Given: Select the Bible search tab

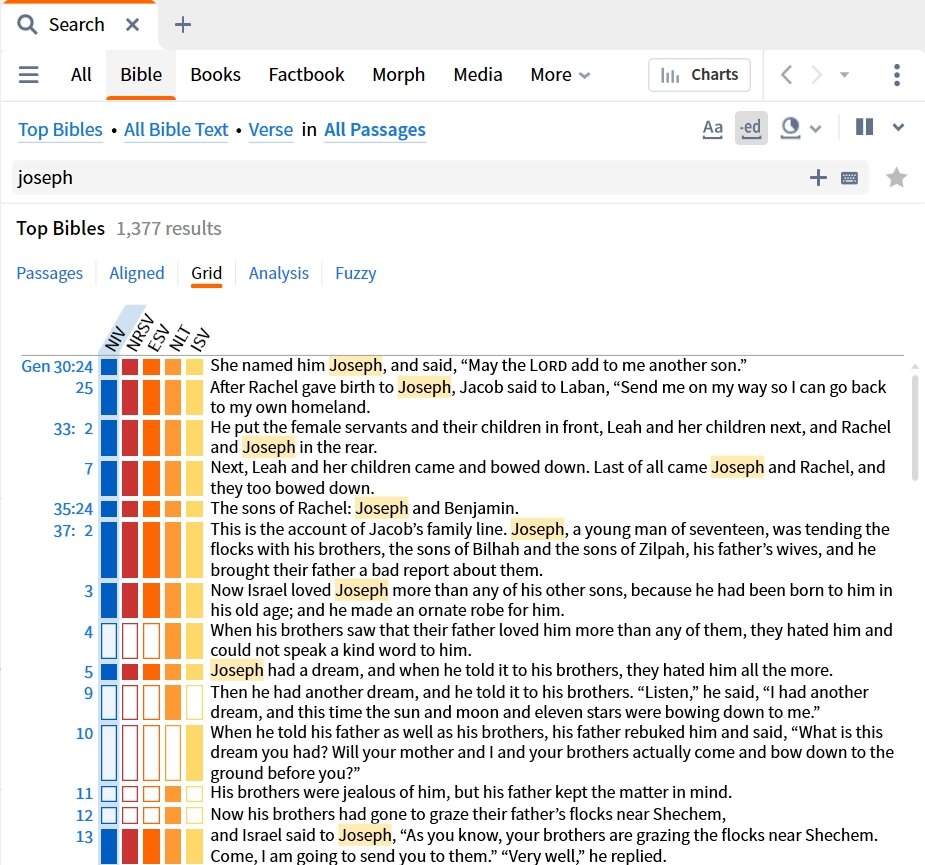Looking at the screenshot, I should point(141,75).
